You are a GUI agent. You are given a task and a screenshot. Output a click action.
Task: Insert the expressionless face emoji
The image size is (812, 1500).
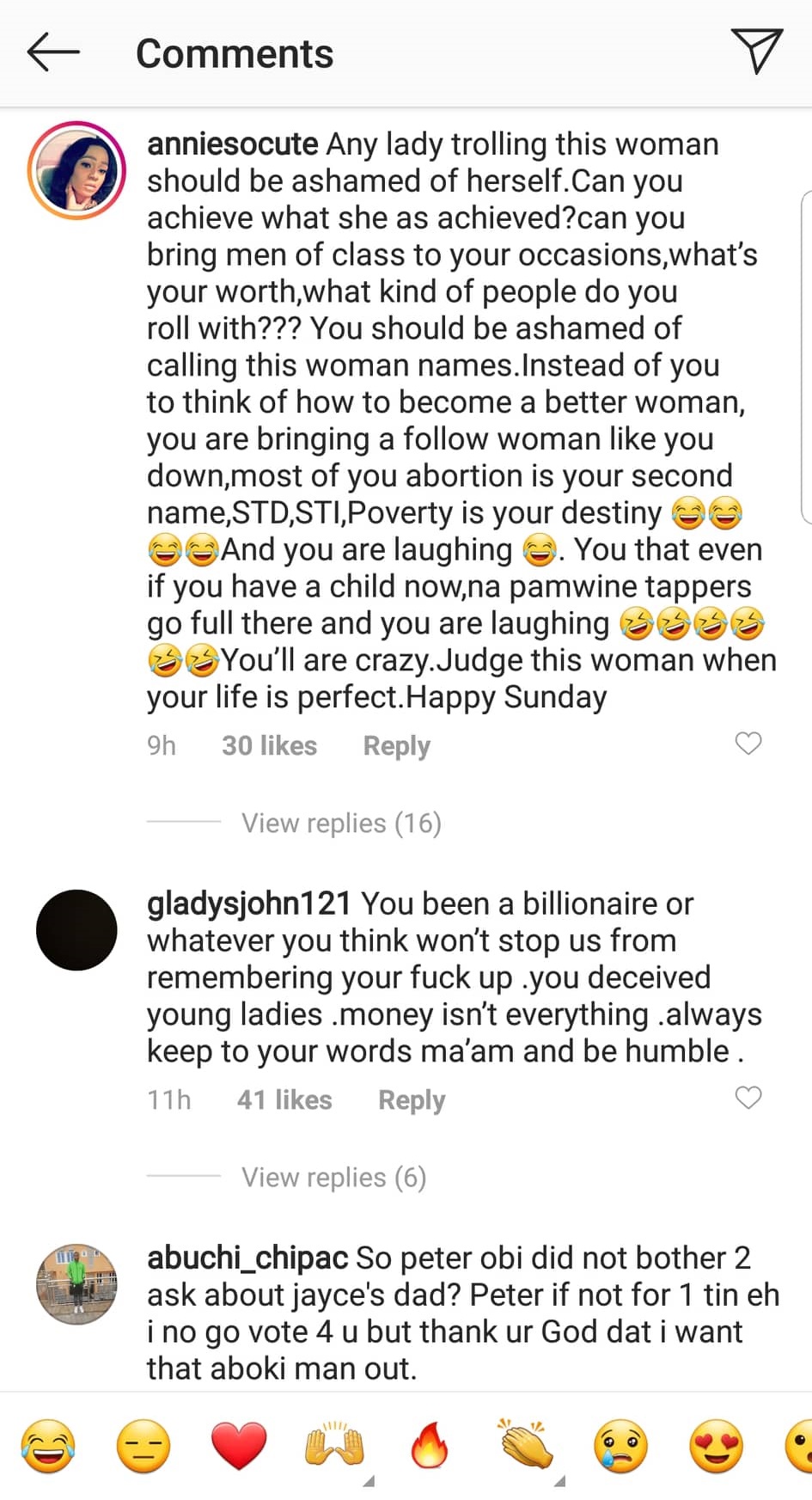pos(143,1446)
